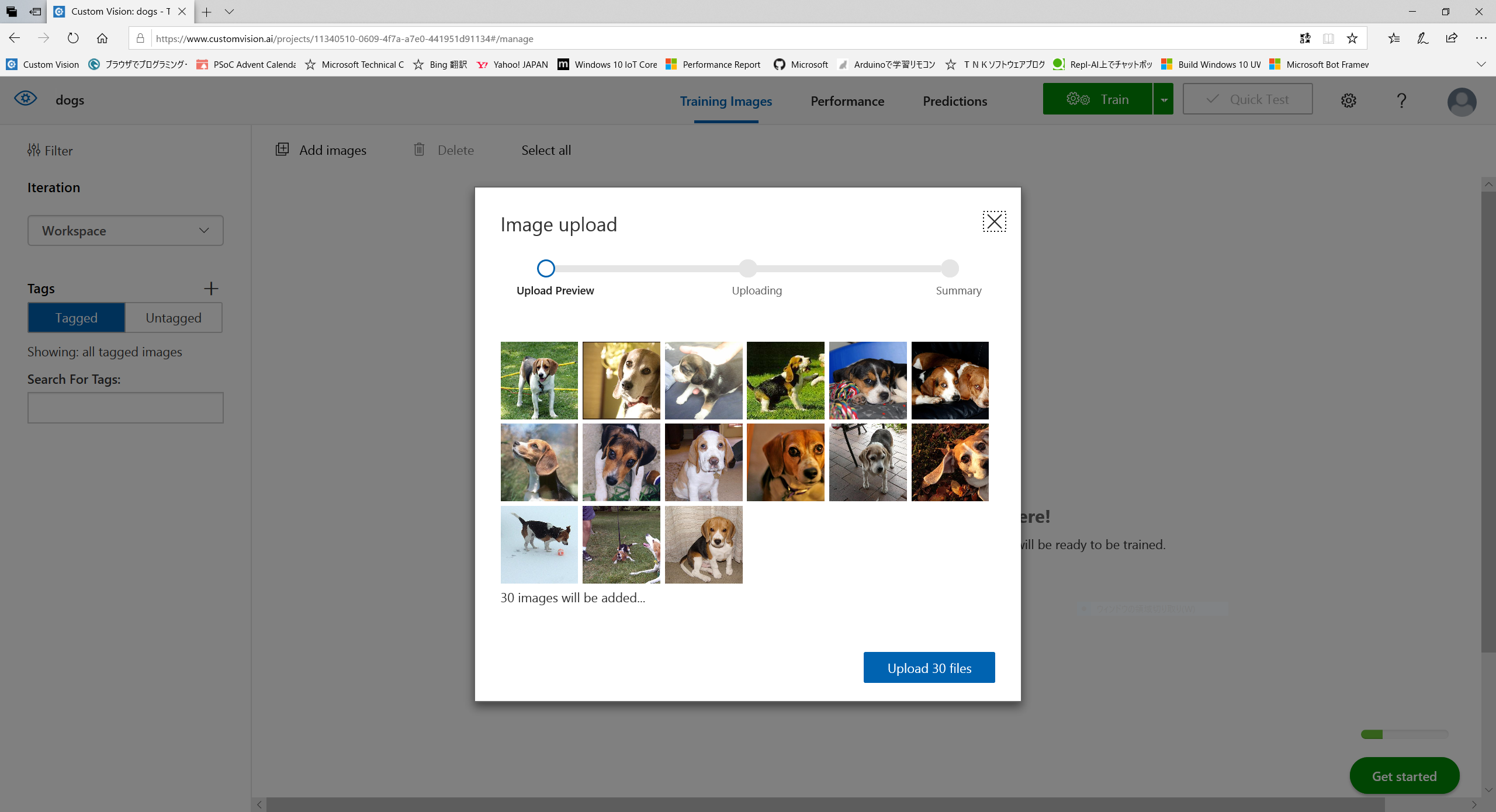
Task: Switch to Tagged images view
Action: point(77,318)
